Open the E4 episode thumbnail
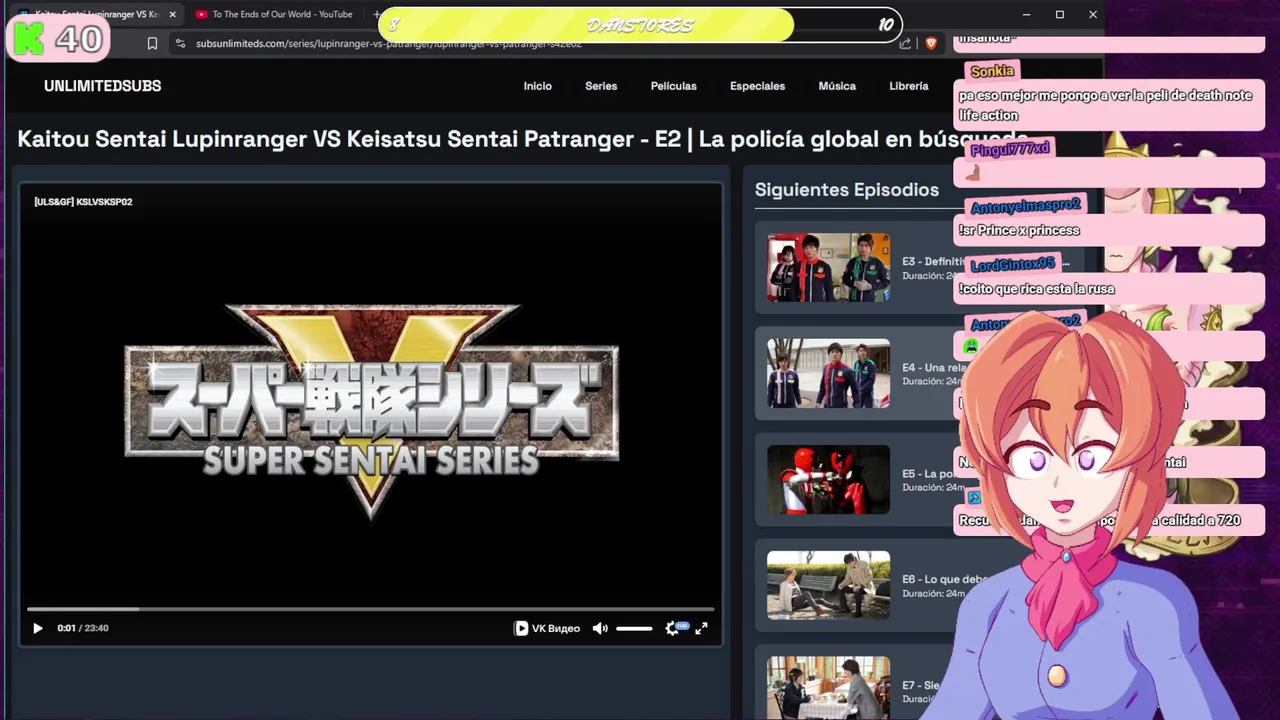The image size is (1280, 720). click(828, 373)
